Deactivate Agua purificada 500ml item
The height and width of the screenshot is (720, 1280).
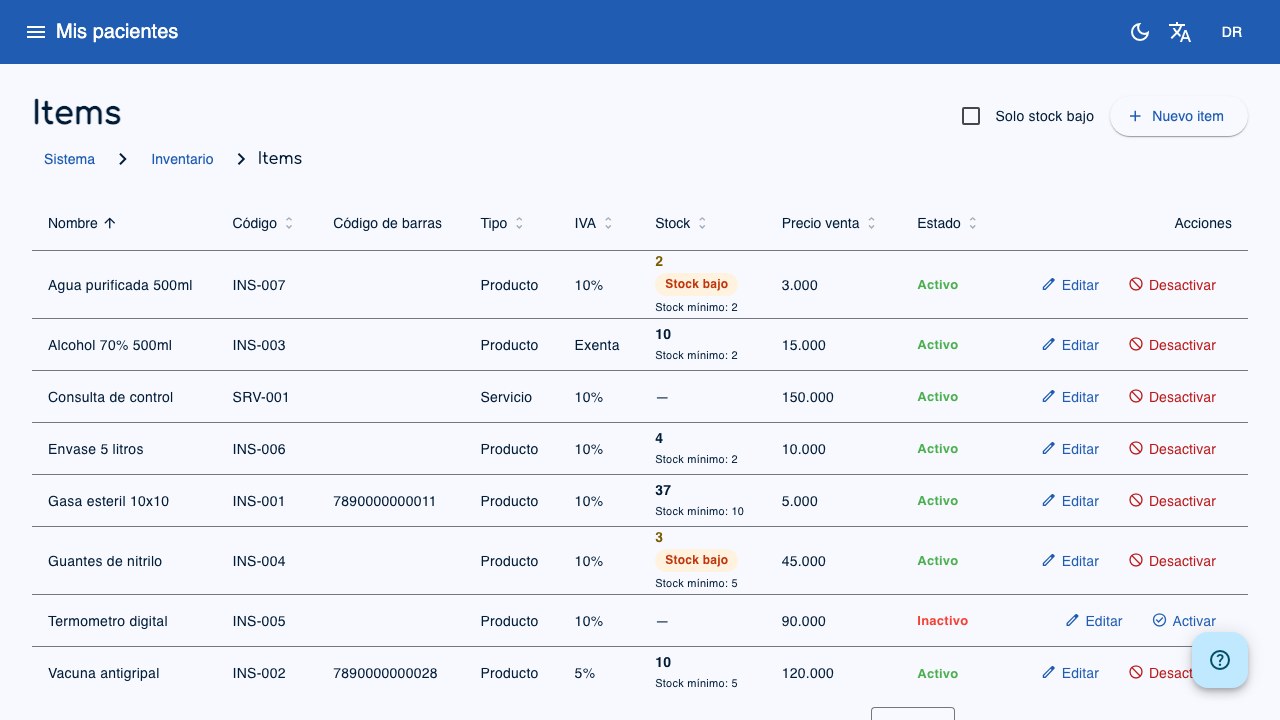tap(1172, 285)
